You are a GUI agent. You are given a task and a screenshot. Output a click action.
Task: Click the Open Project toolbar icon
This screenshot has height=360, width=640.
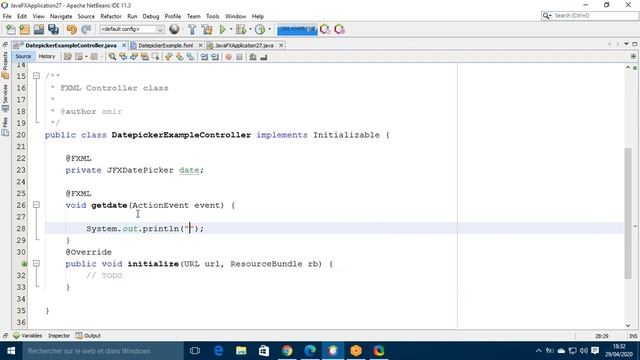click(39, 29)
